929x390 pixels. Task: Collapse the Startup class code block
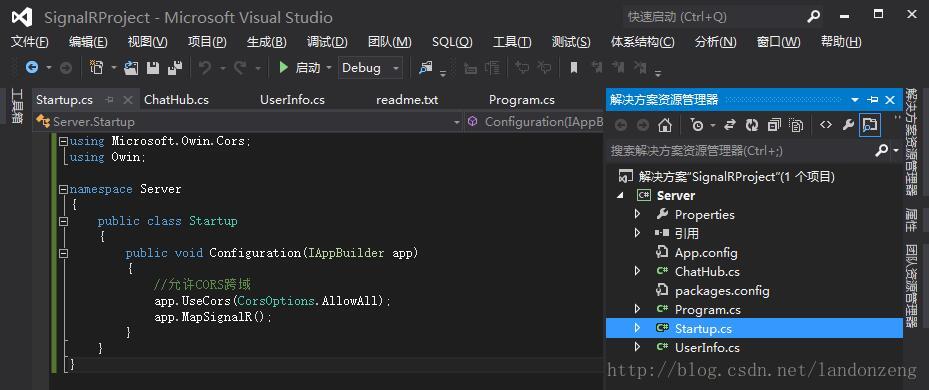63,221
